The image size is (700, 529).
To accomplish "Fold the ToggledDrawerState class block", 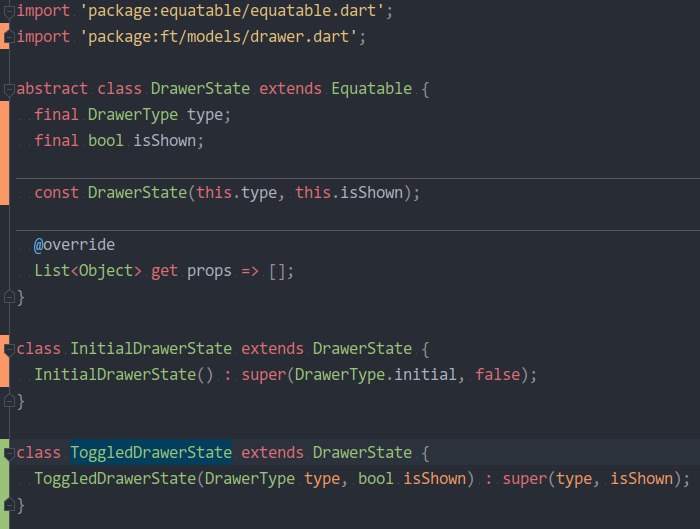I will pos(9,453).
